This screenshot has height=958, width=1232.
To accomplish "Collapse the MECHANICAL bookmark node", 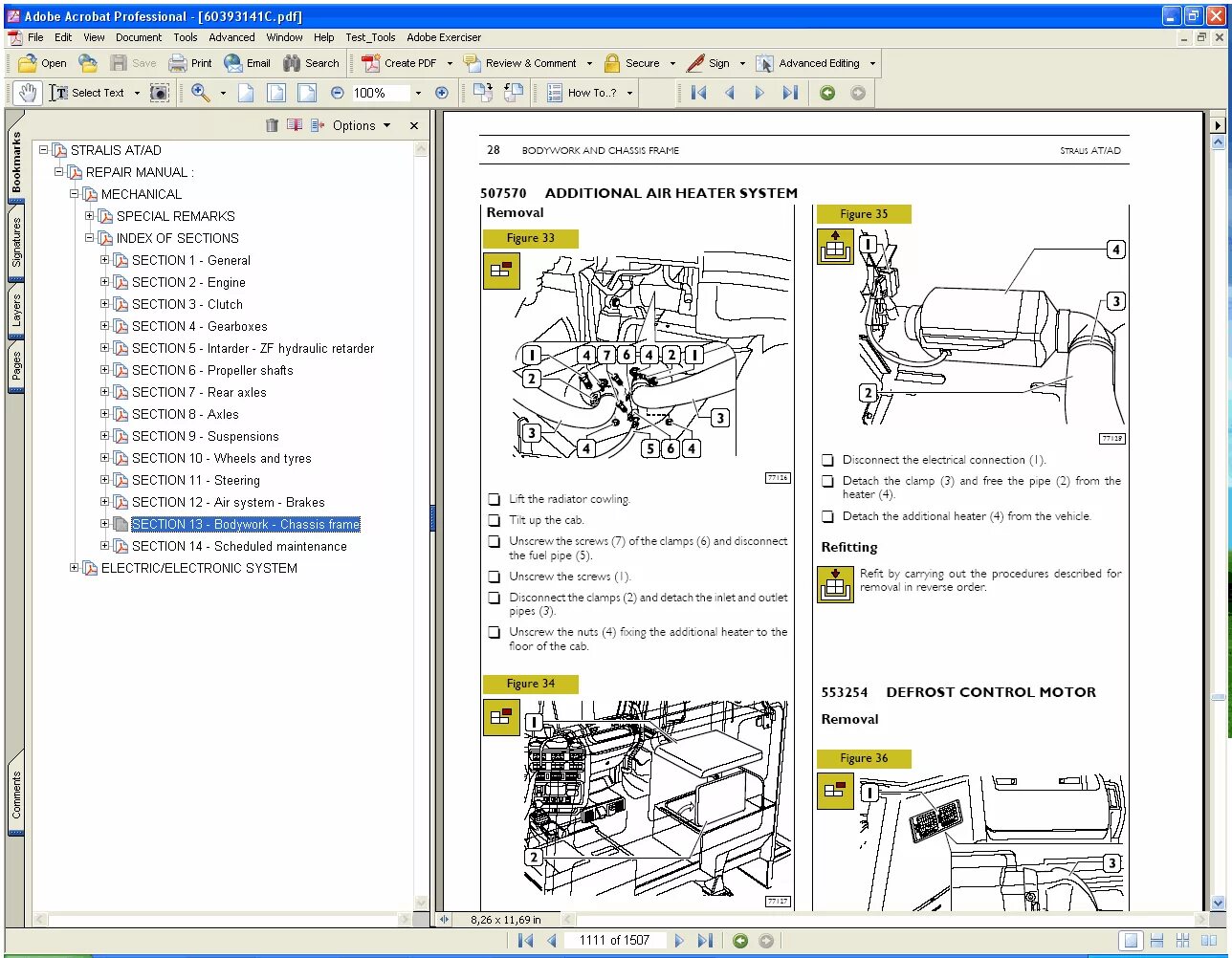I will tap(75, 194).
